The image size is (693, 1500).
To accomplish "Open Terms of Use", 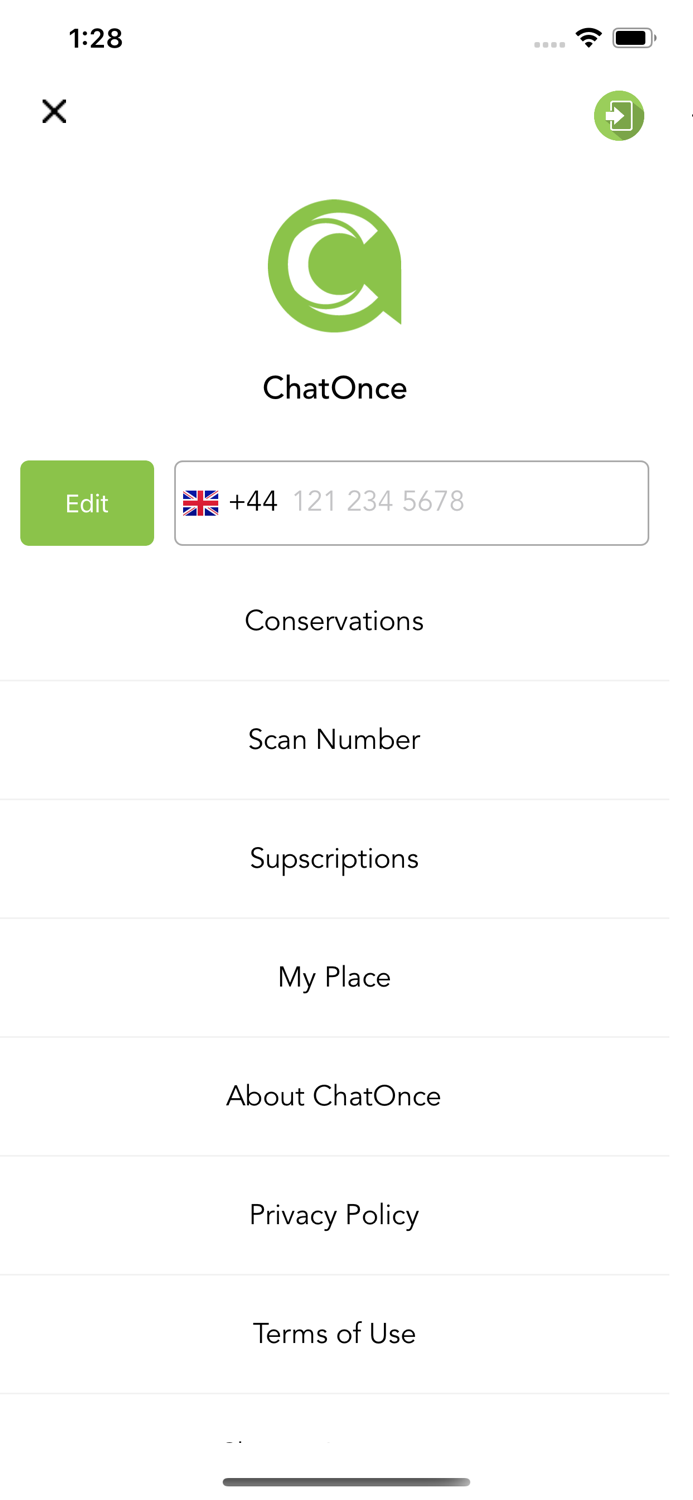I will point(334,1334).
